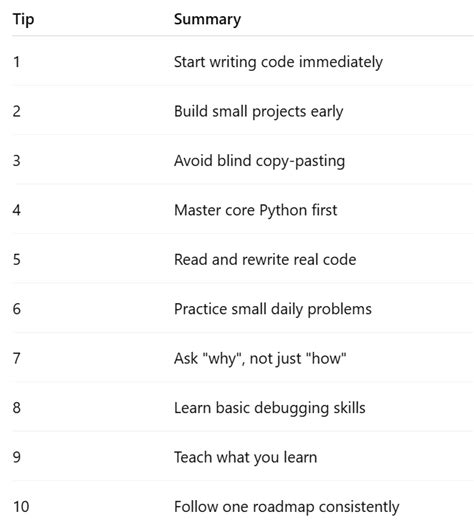The height and width of the screenshot is (523, 474).
Task: Select the tip number 4 cell
Action: (17, 210)
